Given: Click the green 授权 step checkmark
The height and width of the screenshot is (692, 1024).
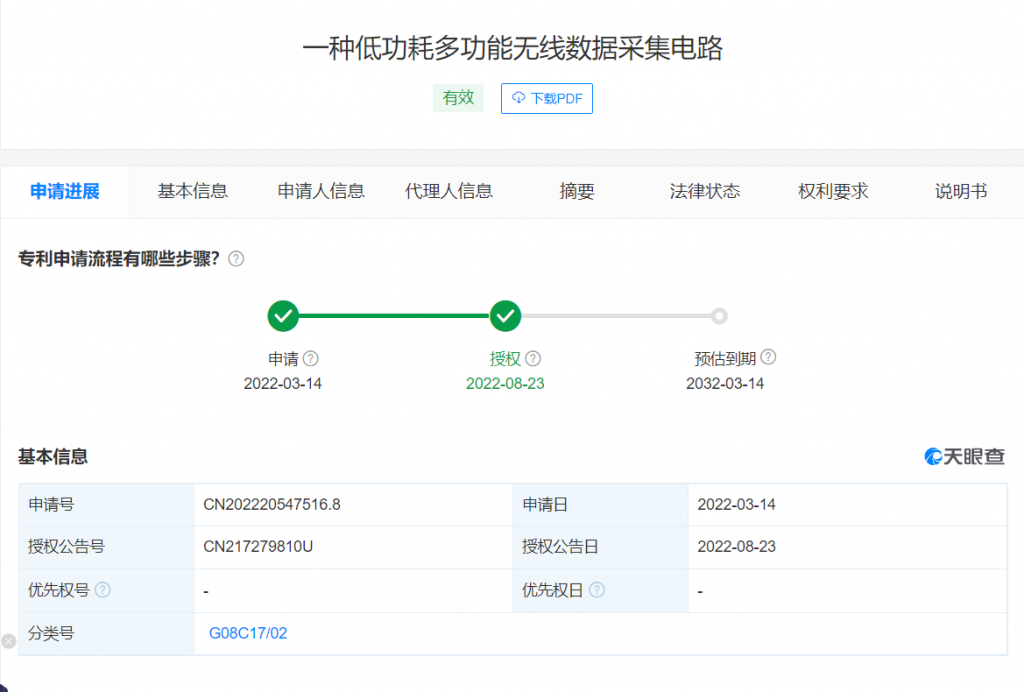Looking at the screenshot, I should pyautogui.click(x=505, y=316).
